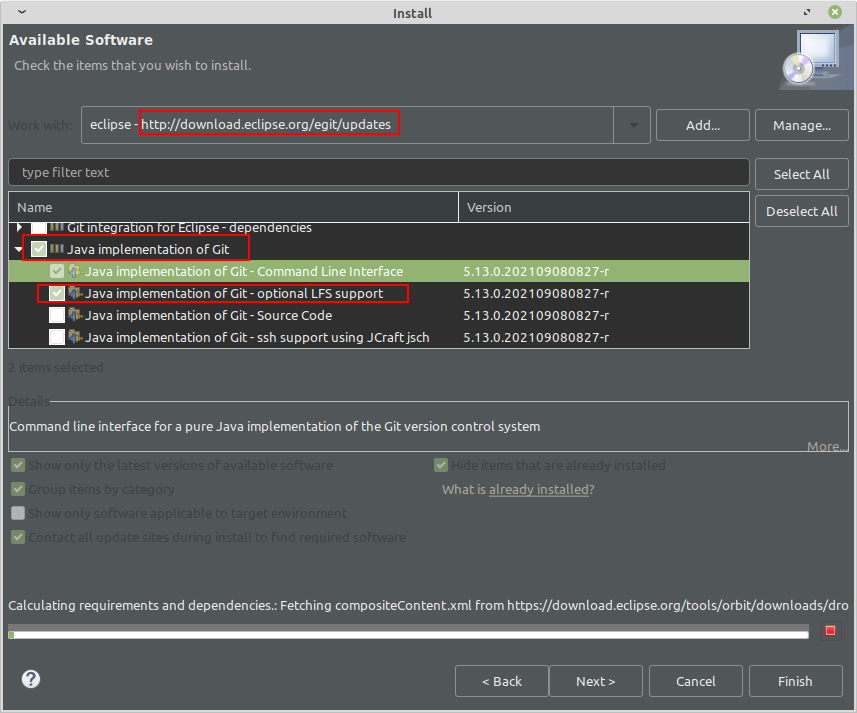The image size is (857, 713).
Task: Sort by the Name column header
Action: click(x=233, y=208)
